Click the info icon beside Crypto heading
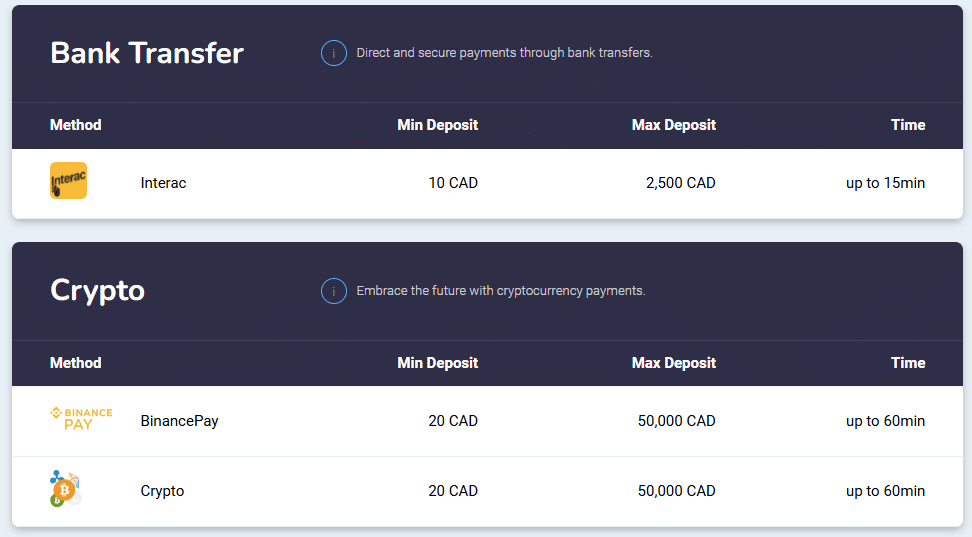This screenshot has width=972, height=537. tap(334, 291)
